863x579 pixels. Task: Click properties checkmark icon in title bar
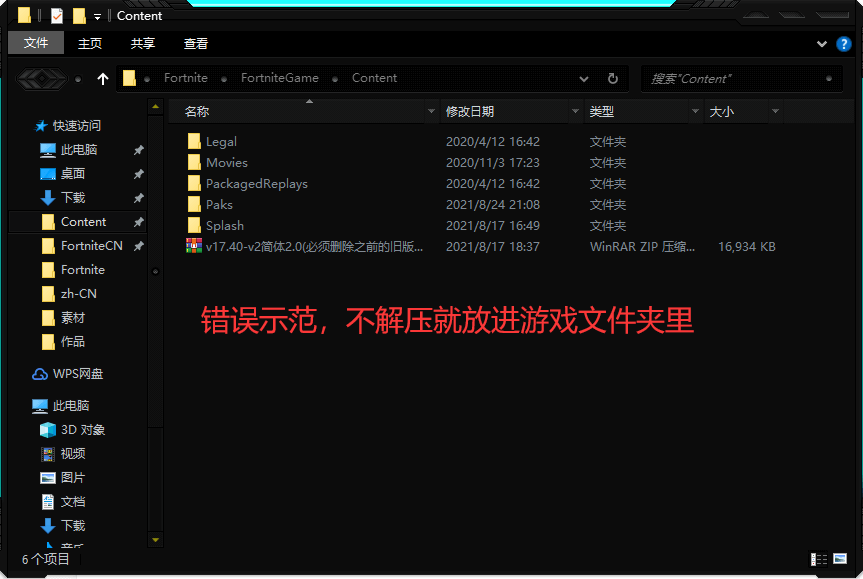point(57,16)
